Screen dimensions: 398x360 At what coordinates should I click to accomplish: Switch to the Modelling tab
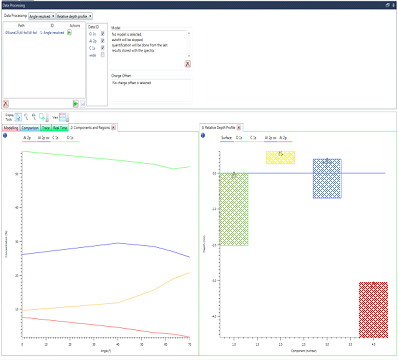[11, 128]
